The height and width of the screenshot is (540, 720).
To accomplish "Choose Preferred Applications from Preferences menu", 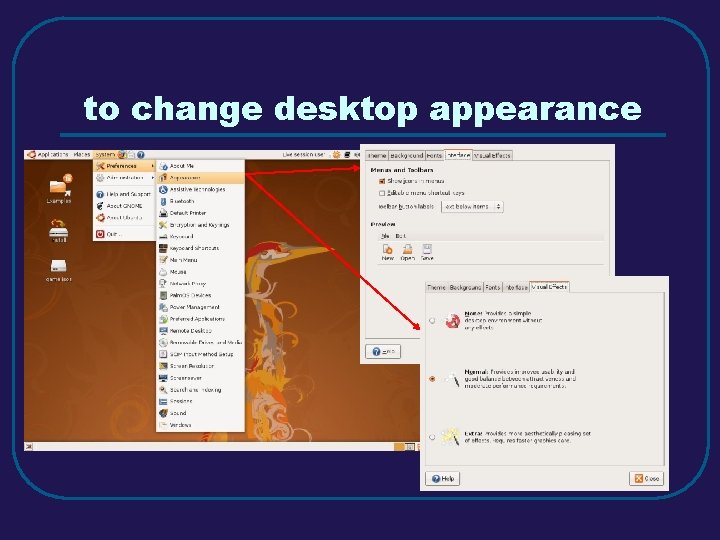I will (201, 319).
